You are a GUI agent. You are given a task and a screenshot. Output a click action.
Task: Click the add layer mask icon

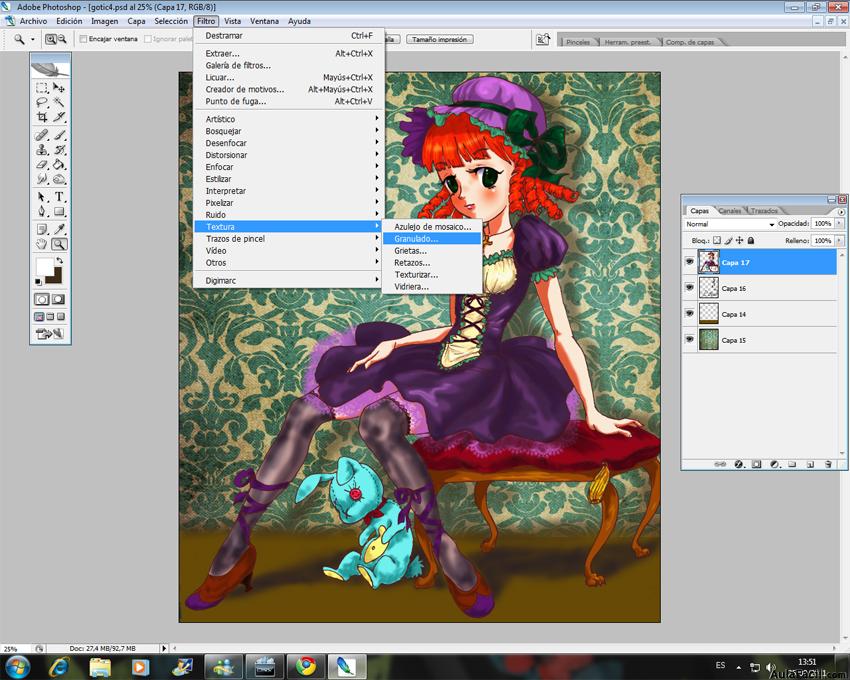point(756,464)
